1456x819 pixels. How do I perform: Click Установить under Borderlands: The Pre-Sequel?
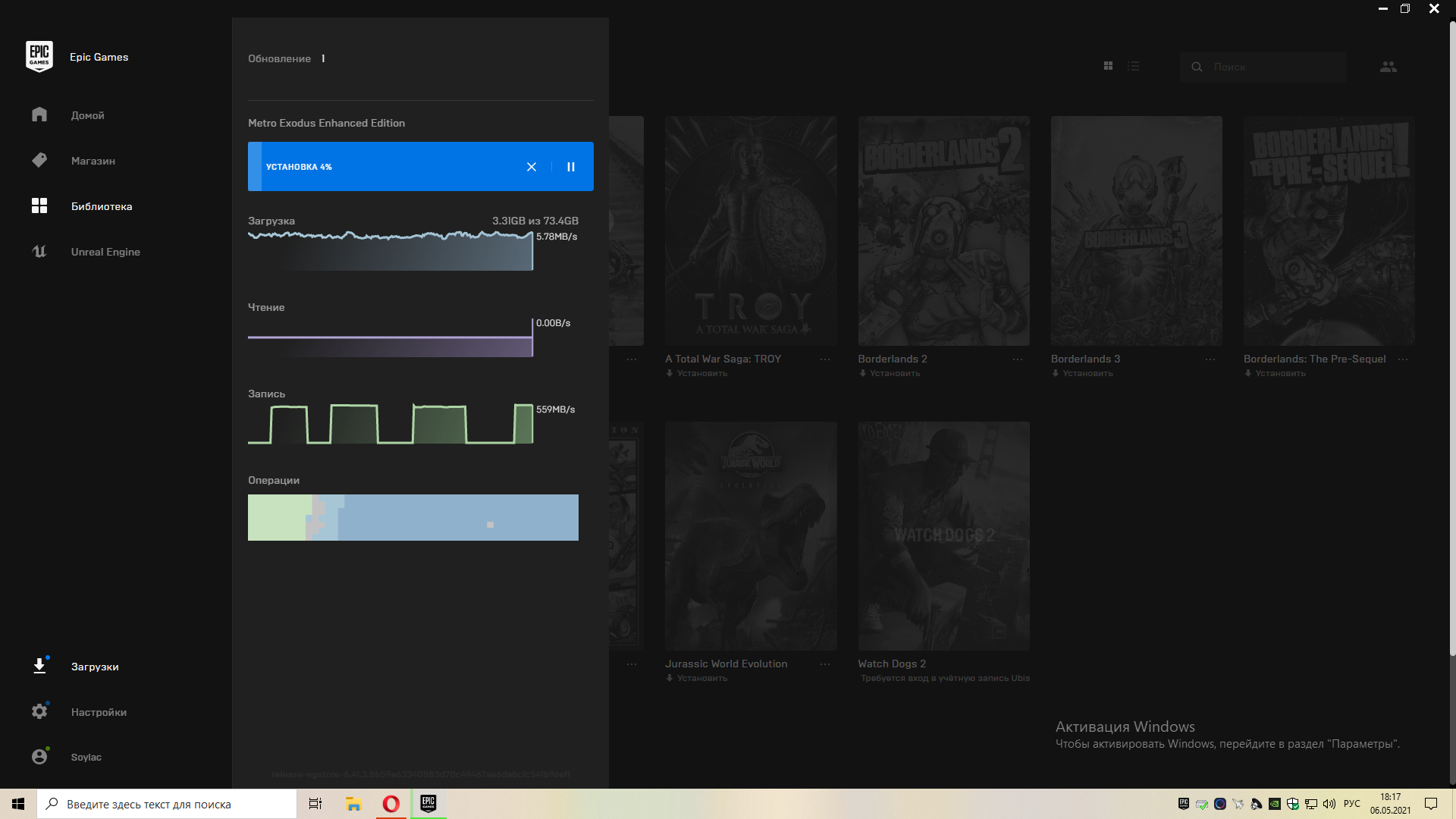point(1279,373)
